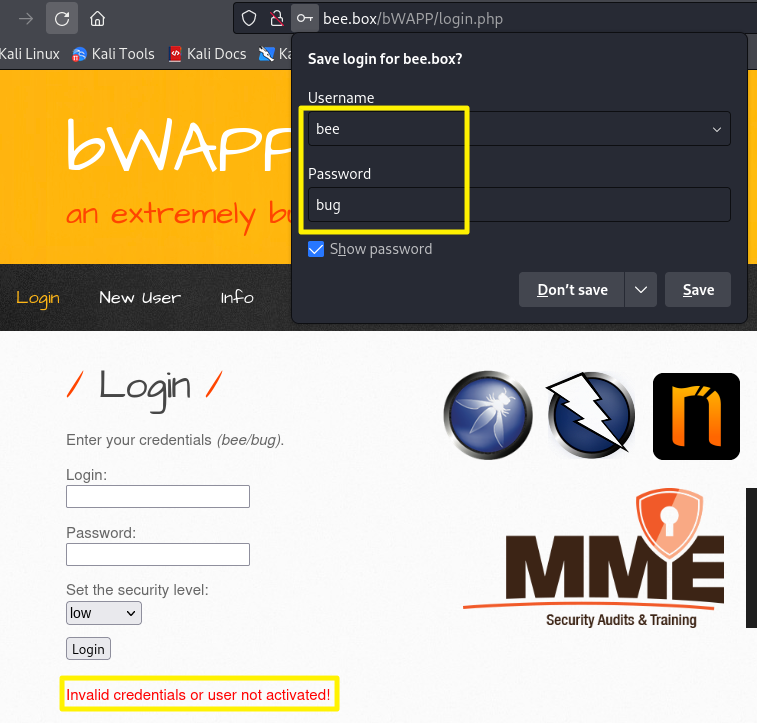The width and height of the screenshot is (757, 723).
Task: Click the Kali Tools bookmark icon
Action: (79, 54)
